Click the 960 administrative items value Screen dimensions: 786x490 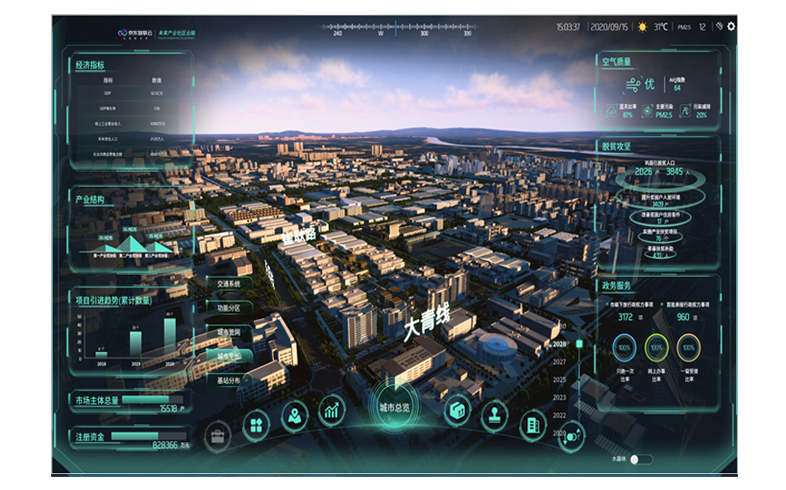[x=683, y=317]
